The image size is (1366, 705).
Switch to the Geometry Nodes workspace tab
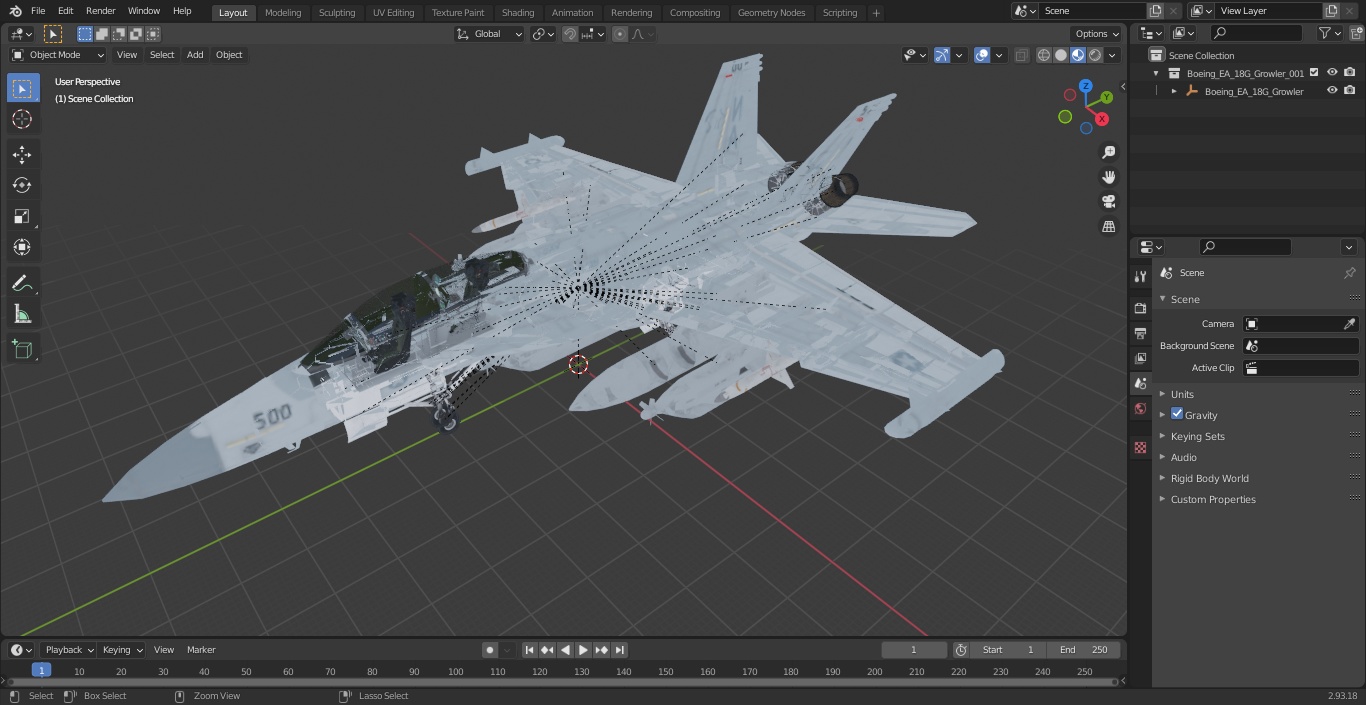tap(771, 12)
